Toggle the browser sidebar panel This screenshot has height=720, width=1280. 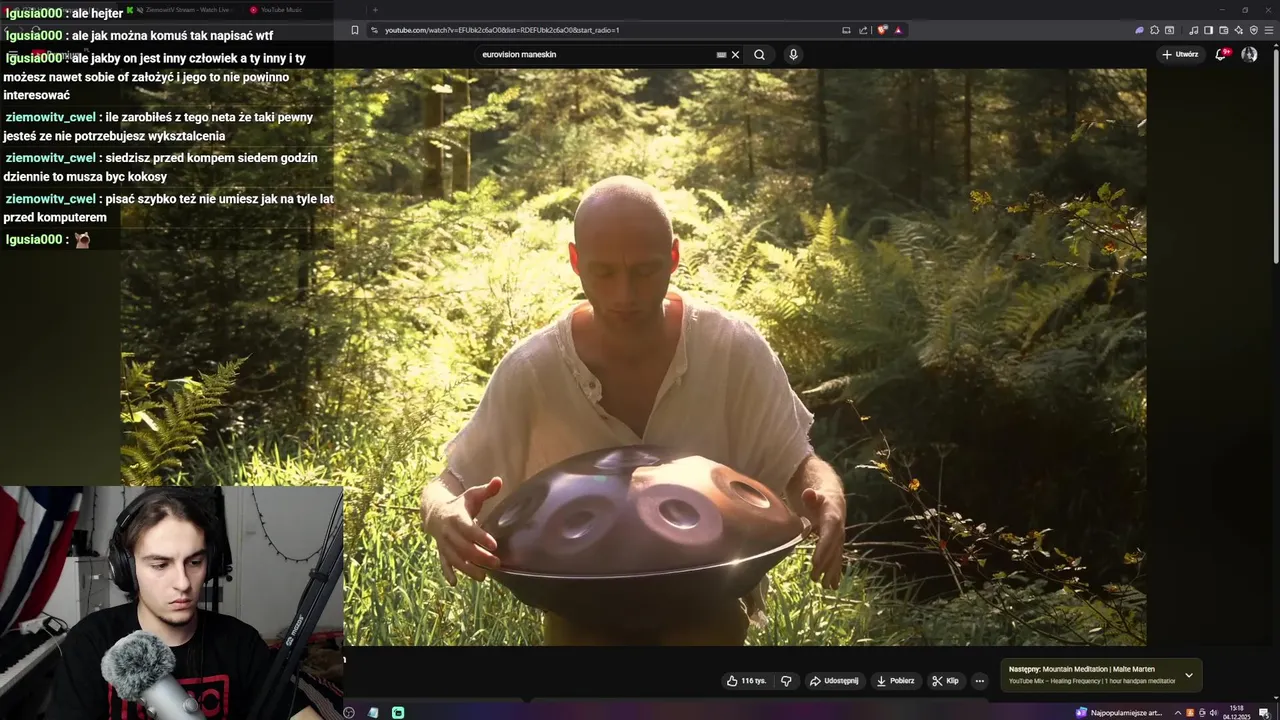(1208, 30)
